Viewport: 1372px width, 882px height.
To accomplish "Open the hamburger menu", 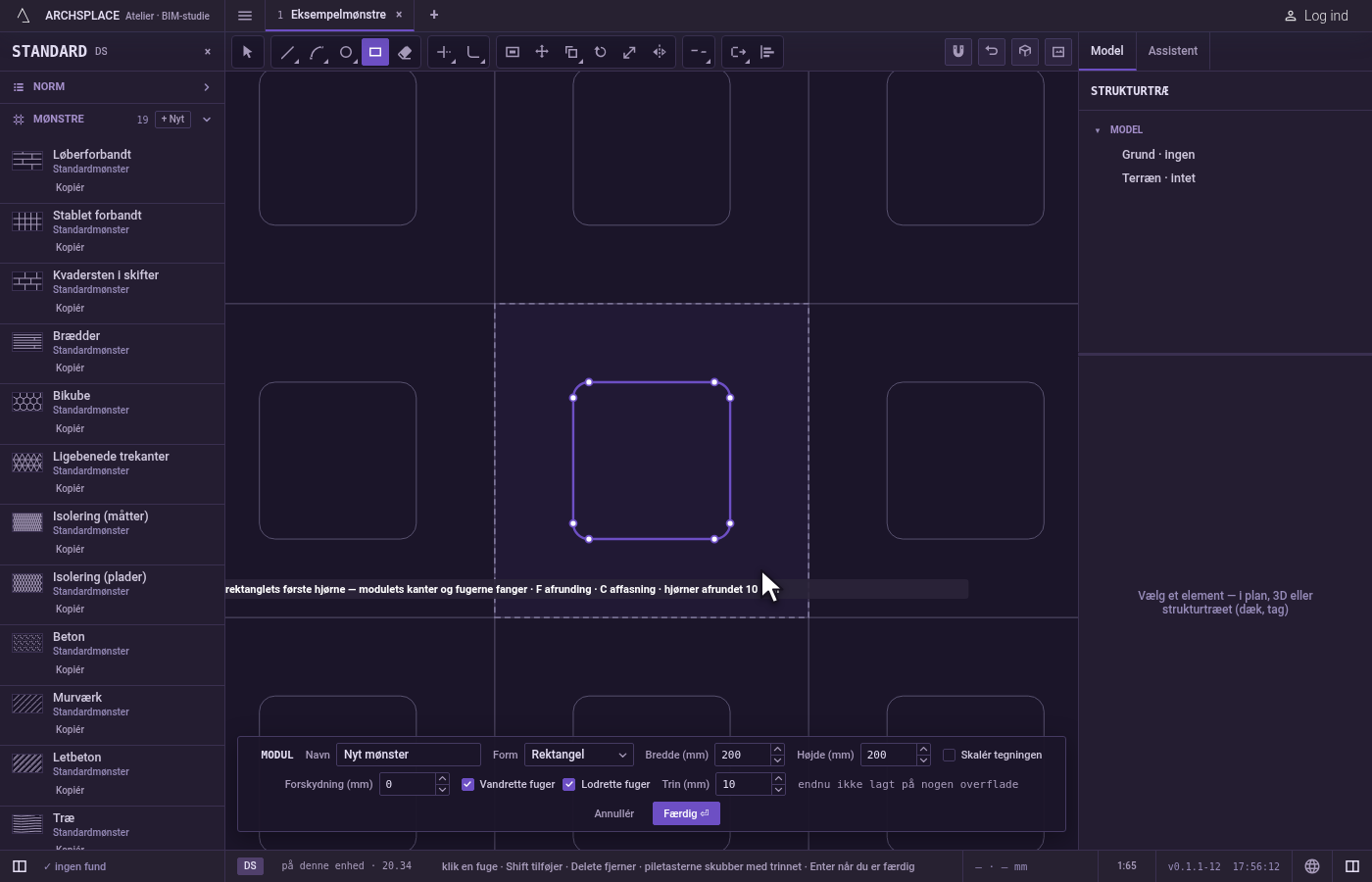I will pyautogui.click(x=245, y=16).
